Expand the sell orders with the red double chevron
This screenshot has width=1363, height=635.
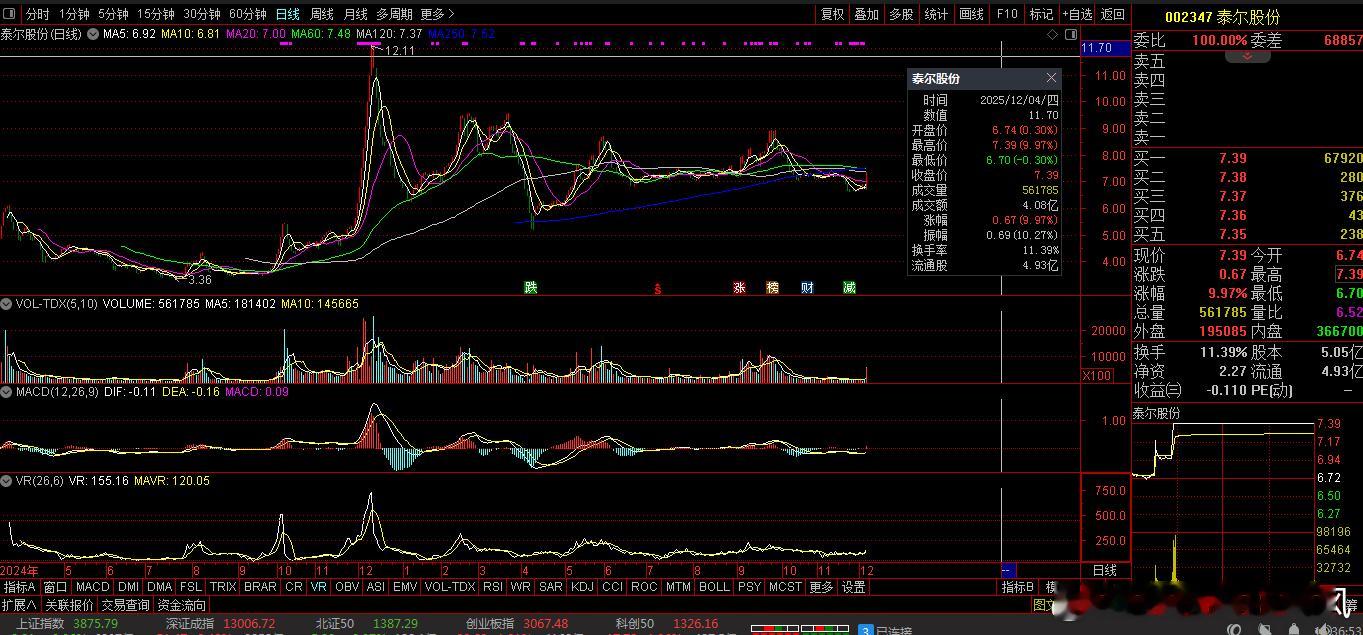point(1248,57)
